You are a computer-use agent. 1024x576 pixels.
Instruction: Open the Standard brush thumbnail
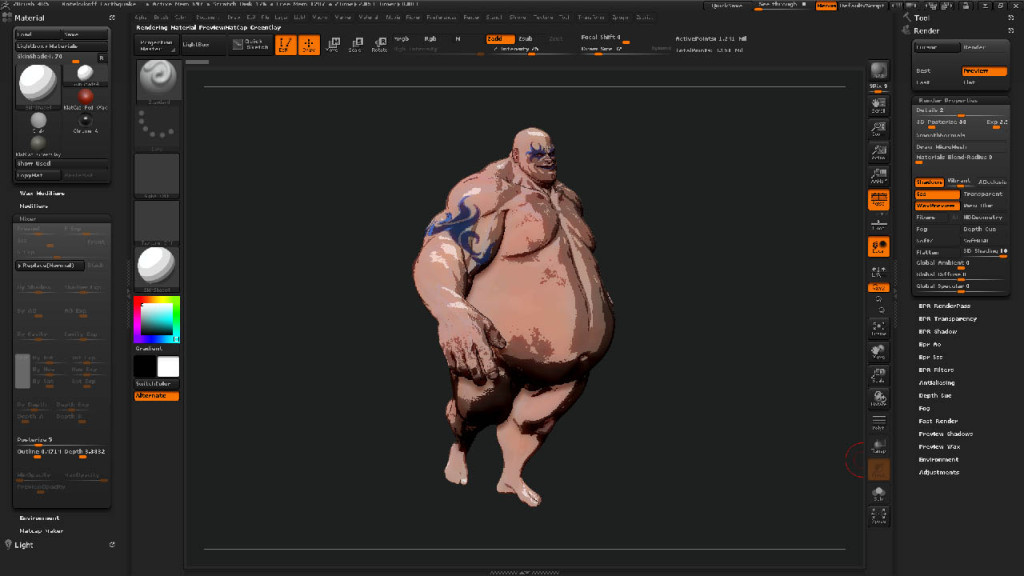[157, 81]
